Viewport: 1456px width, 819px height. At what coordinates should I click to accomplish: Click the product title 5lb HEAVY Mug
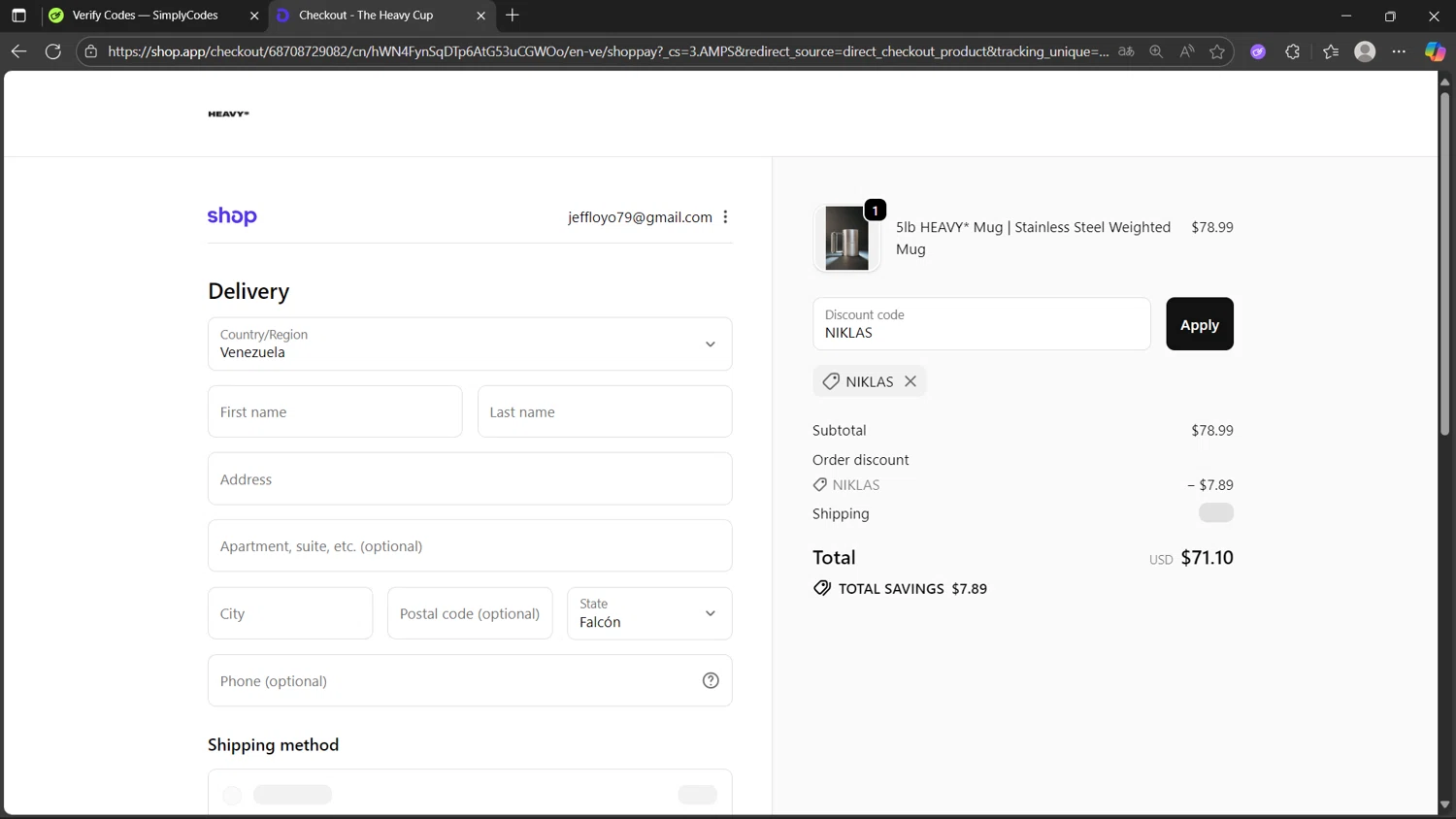click(1033, 238)
